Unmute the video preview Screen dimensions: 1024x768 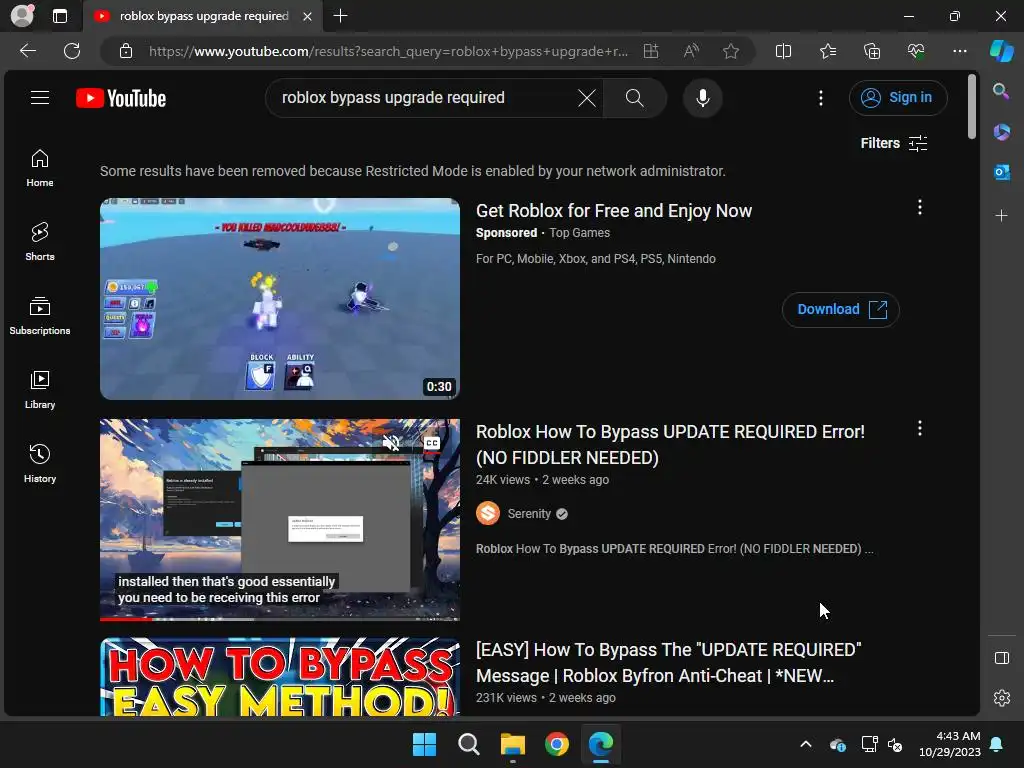click(x=391, y=443)
